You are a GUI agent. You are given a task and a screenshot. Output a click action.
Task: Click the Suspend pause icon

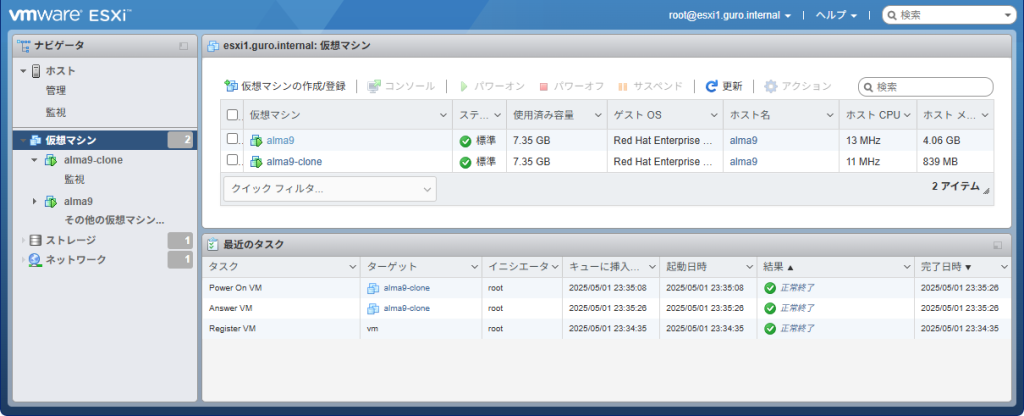click(x=623, y=86)
